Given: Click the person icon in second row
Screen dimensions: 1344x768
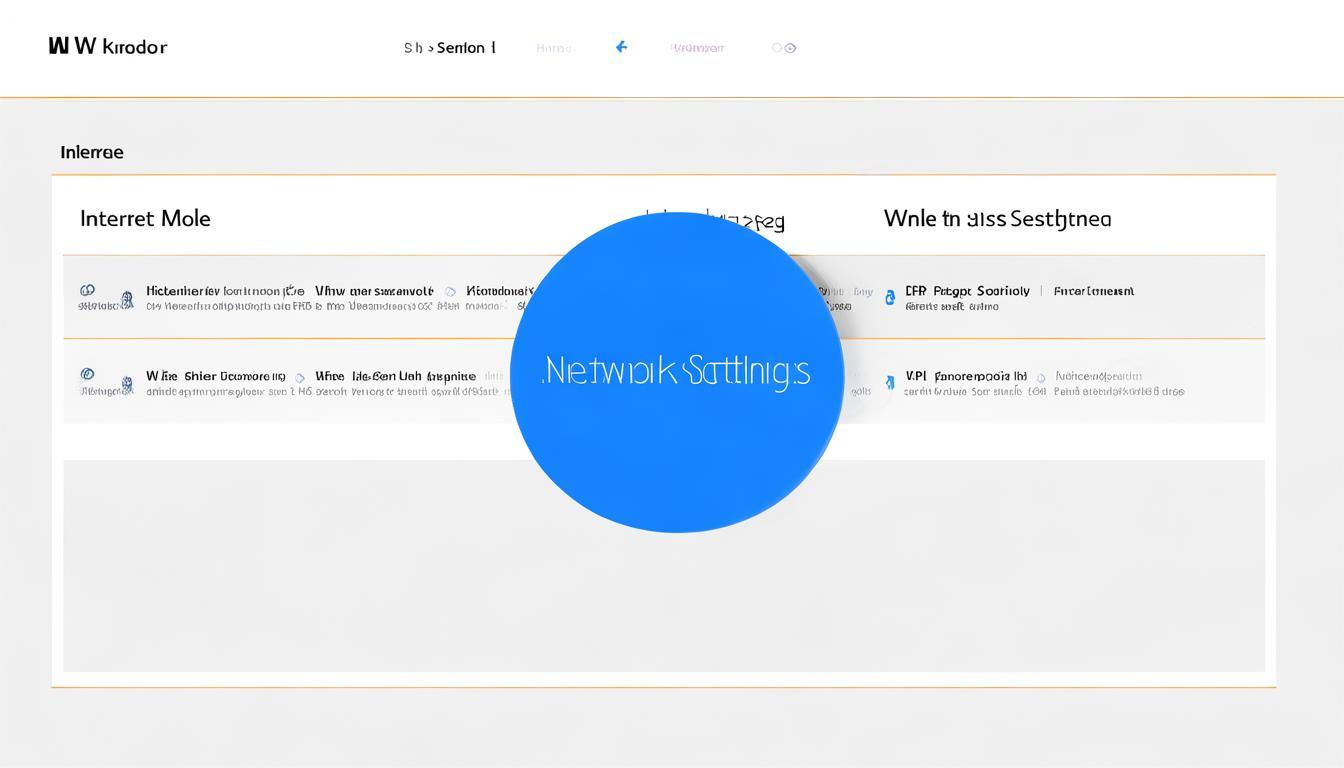Looking at the screenshot, I should [127, 382].
